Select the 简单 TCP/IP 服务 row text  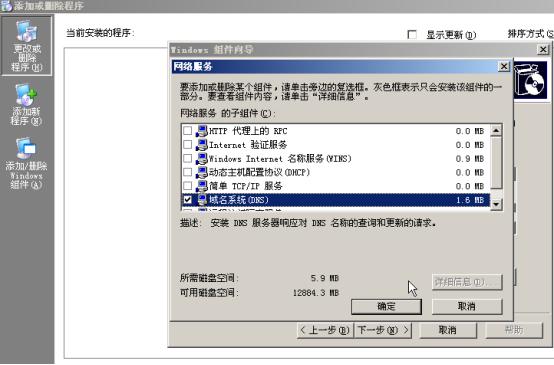[x=246, y=186]
